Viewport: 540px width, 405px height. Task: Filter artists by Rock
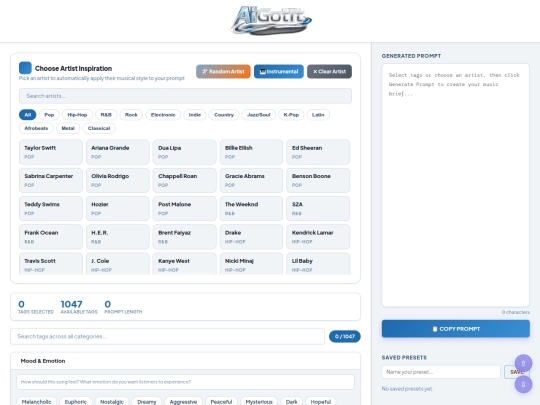pos(131,115)
